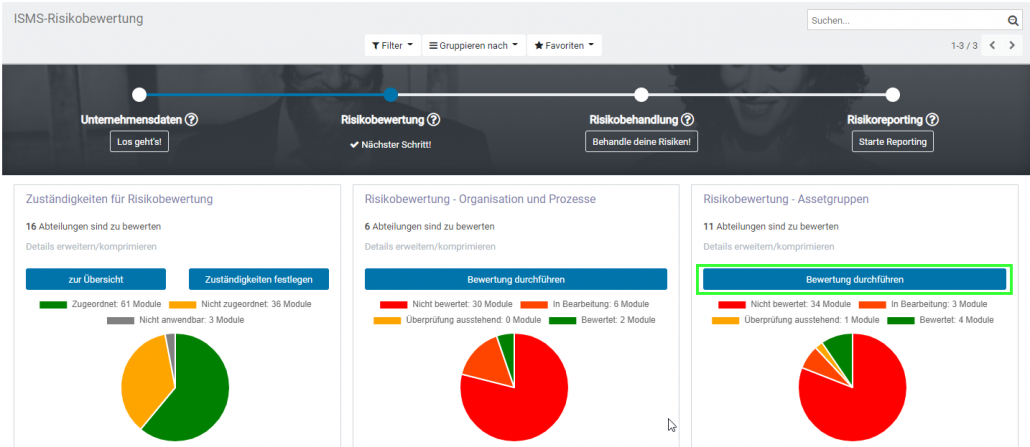Viewport: 1030px width, 447px height.
Task: Click the search magnifier icon
Action: coord(1012,20)
